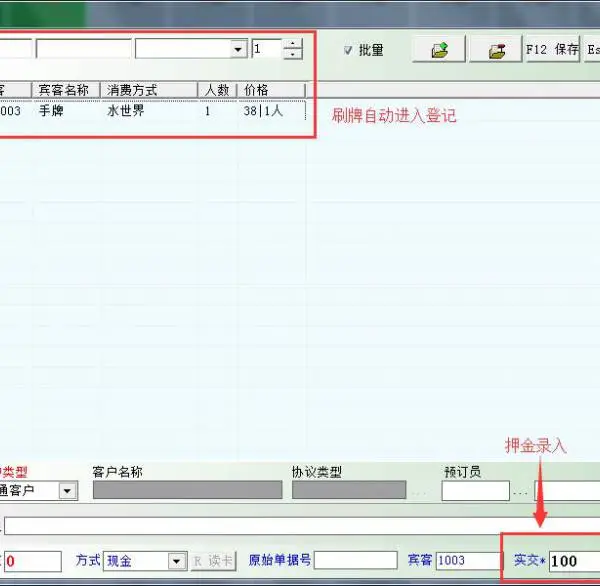Click the red 0 amount field
The height and width of the screenshot is (586, 600).
coord(33,562)
